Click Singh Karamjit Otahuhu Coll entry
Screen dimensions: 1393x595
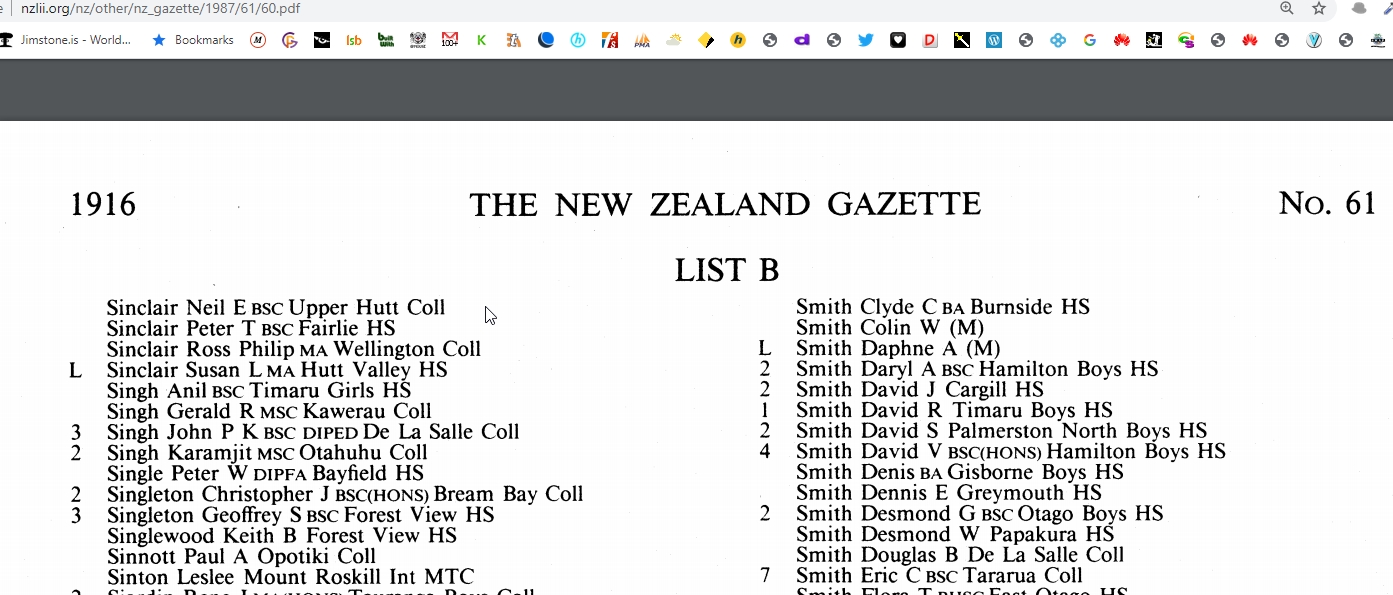pos(267,453)
